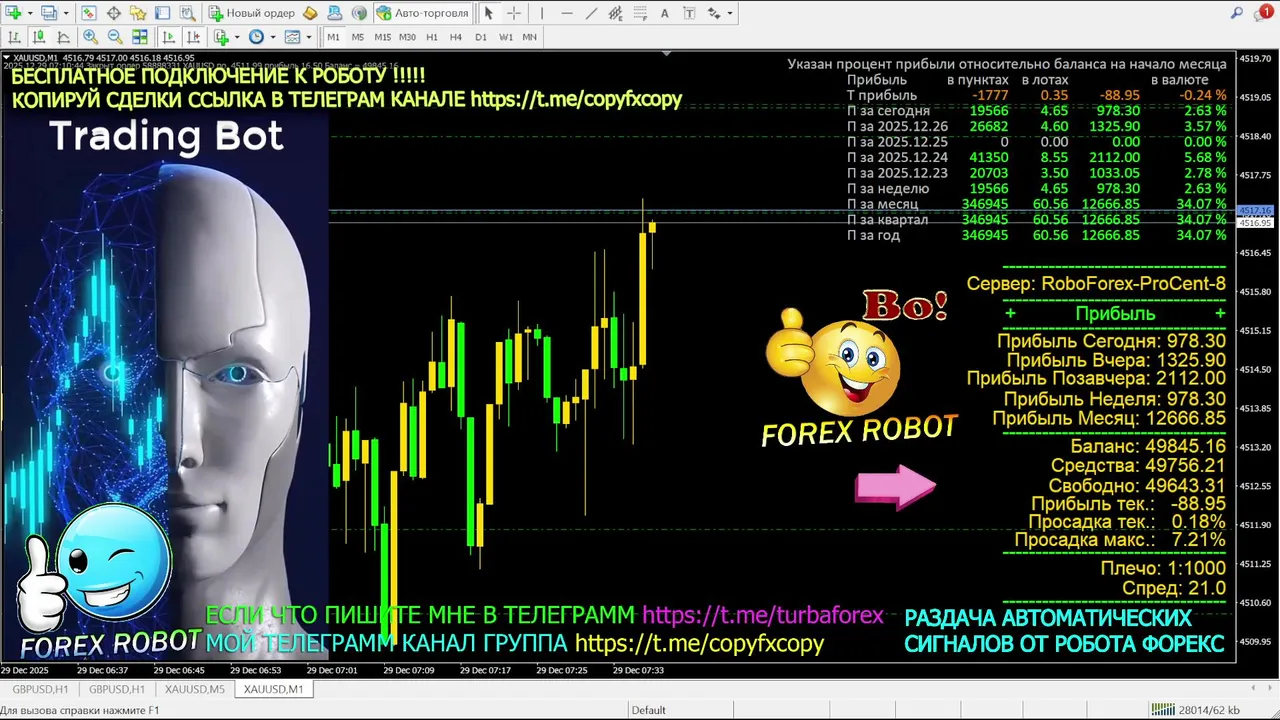1280x720 pixels.
Task: Zoom out on the chart
Action: 115,37
